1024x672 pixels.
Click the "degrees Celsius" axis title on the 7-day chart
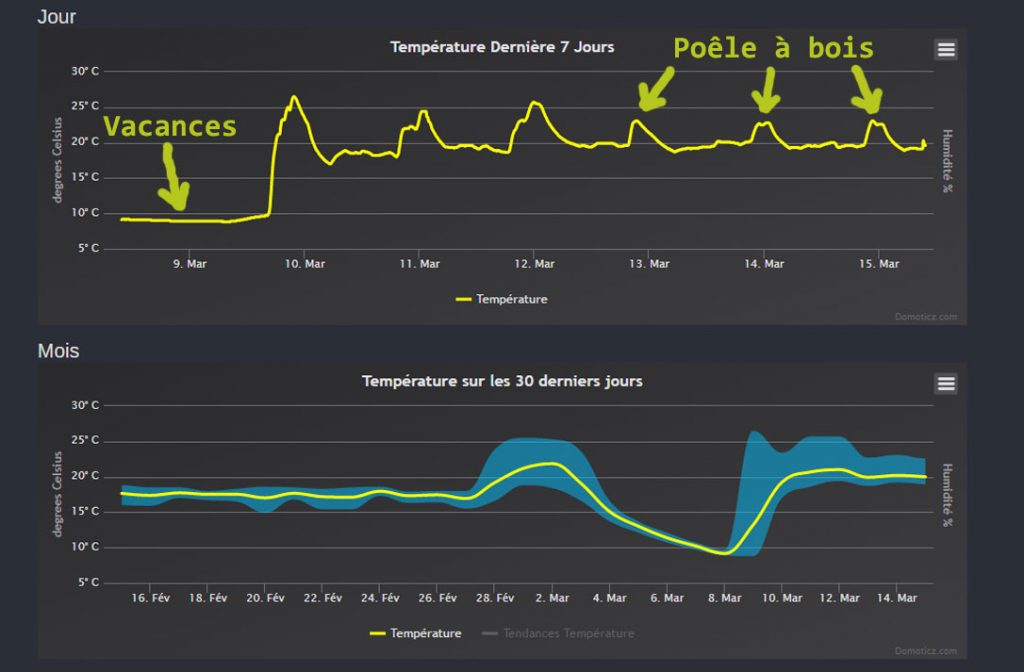pos(57,160)
